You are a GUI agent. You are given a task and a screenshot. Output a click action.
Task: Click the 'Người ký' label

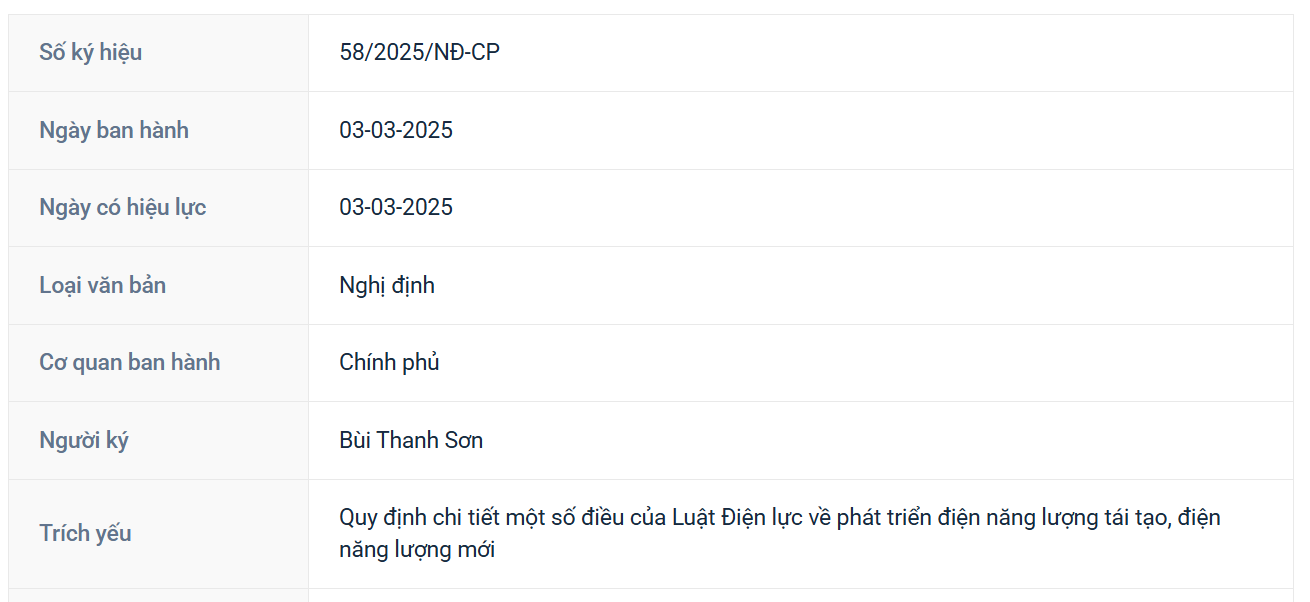point(84,440)
